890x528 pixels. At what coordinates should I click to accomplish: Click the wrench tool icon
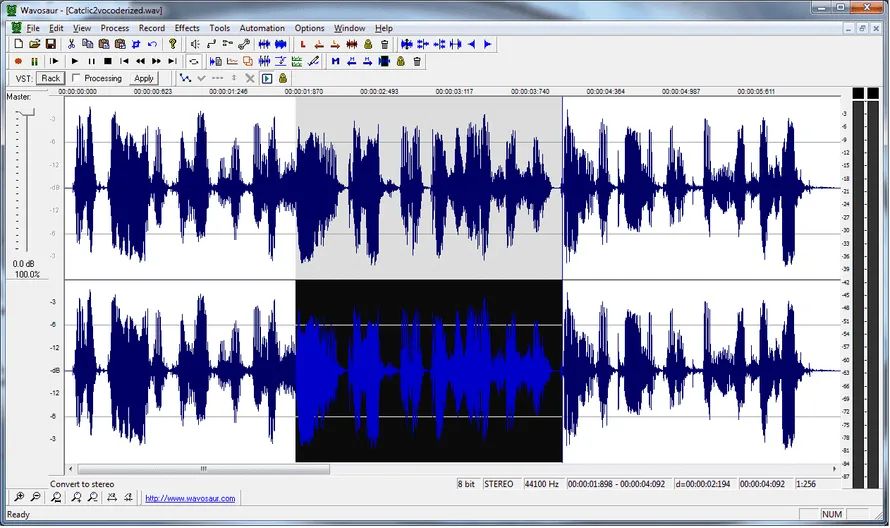(x=244, y=44)
